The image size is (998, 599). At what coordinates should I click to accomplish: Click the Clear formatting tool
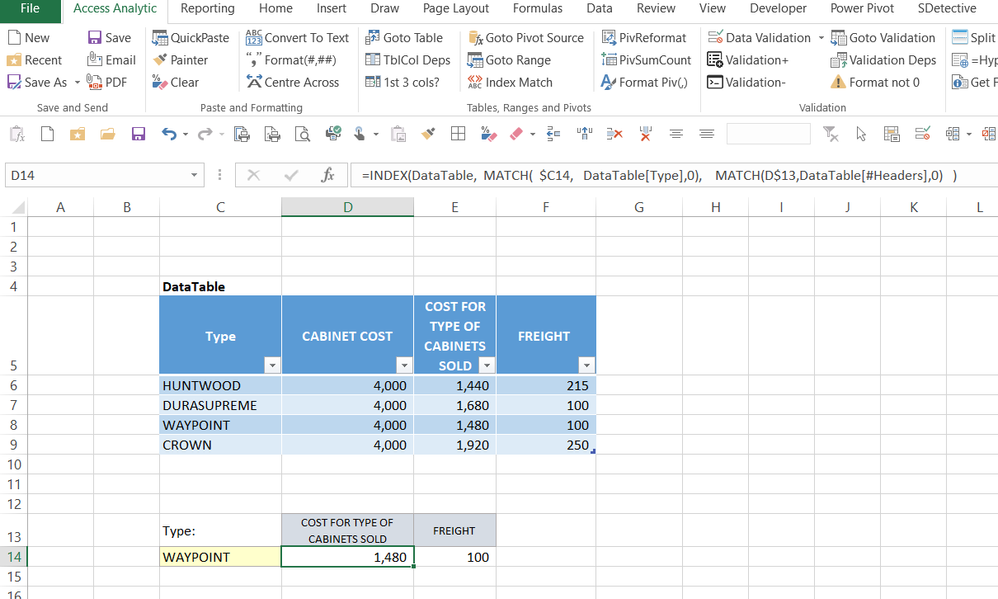click(x=176, y=82)
